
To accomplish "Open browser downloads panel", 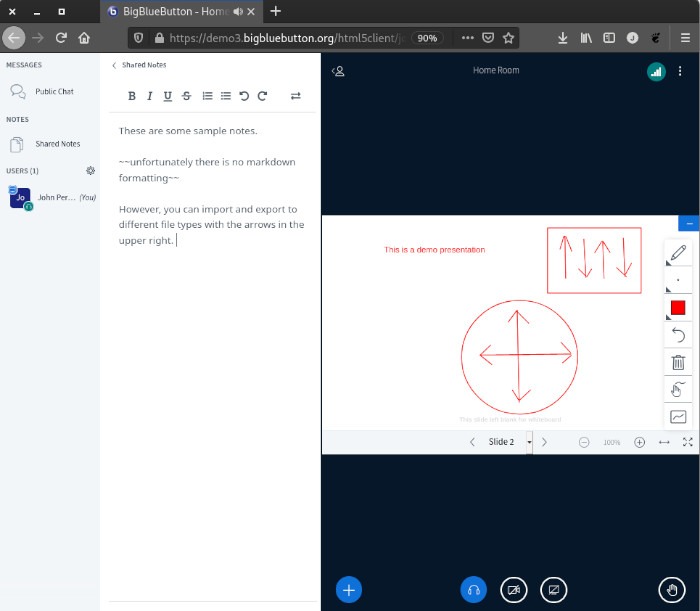I will coord(562,38).
